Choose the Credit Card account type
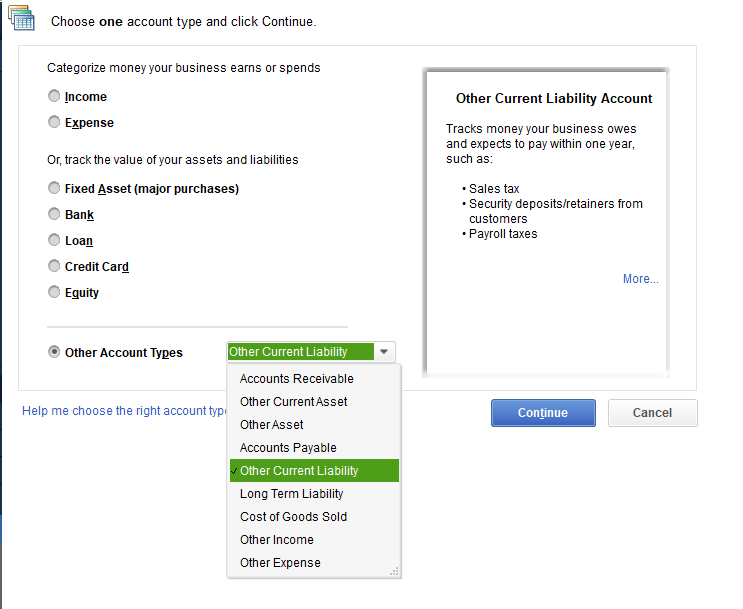 coord(54,266)
